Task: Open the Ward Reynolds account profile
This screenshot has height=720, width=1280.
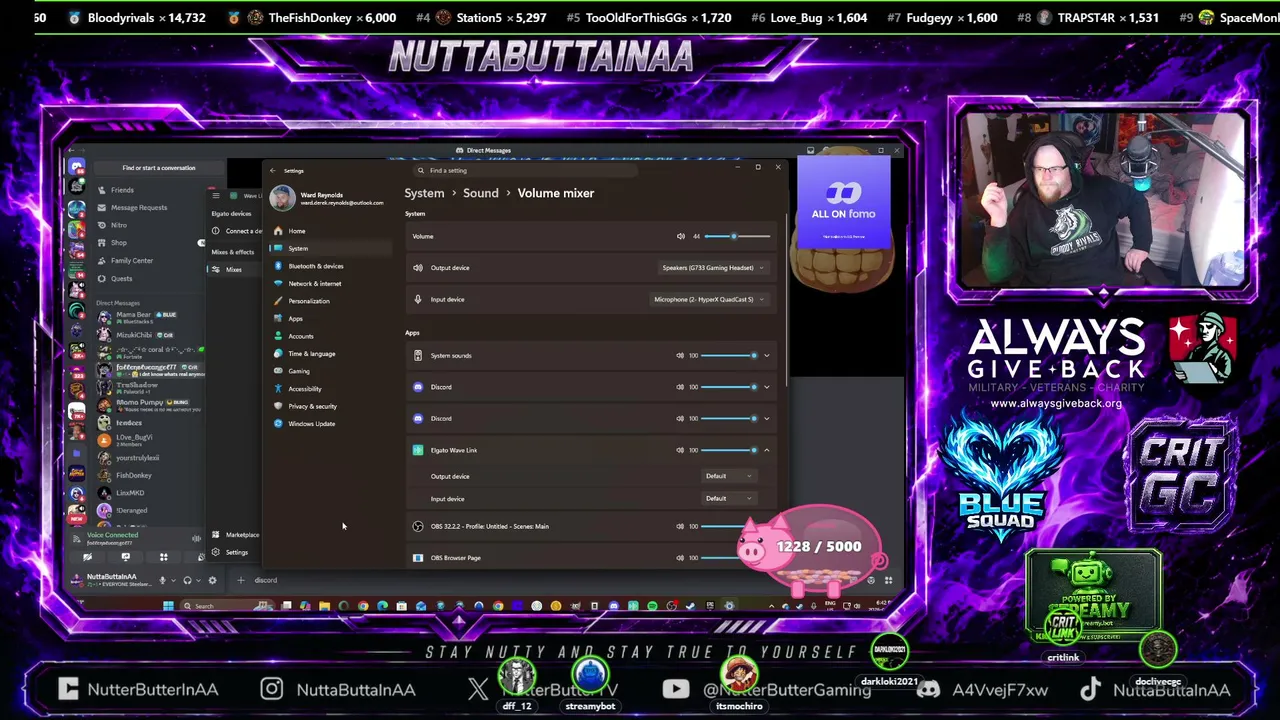Action: coord(326,198)
